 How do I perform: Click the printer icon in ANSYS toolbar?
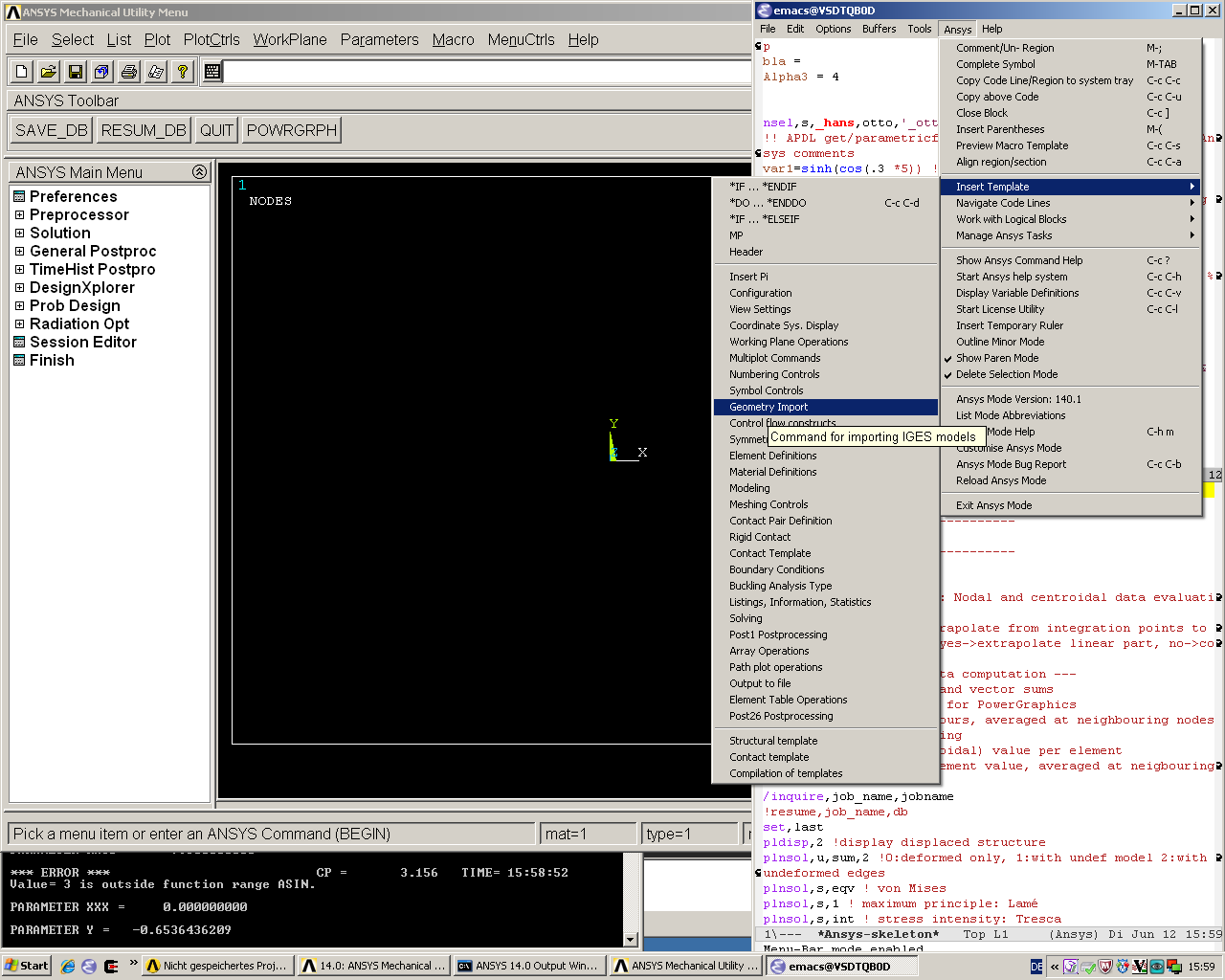(x=129, y=71)
